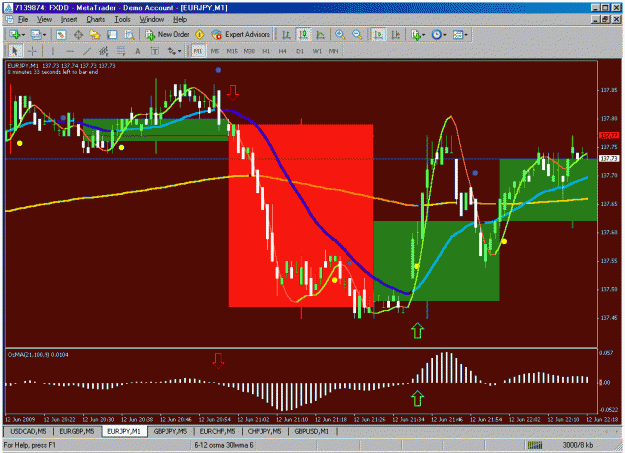Click the Zoom In magnifier icon

(340, 35)
